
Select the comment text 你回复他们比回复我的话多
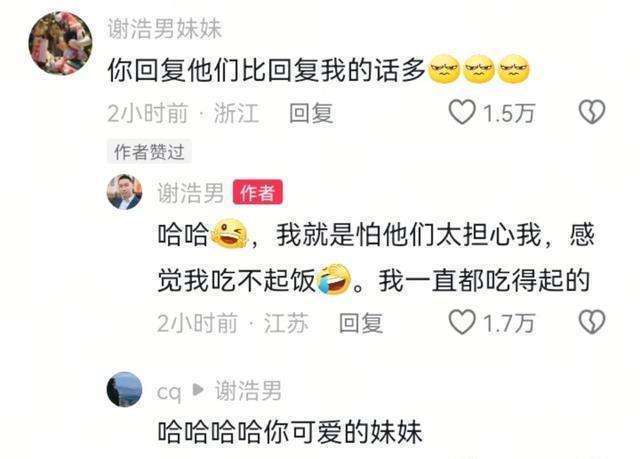pos(266,70)
